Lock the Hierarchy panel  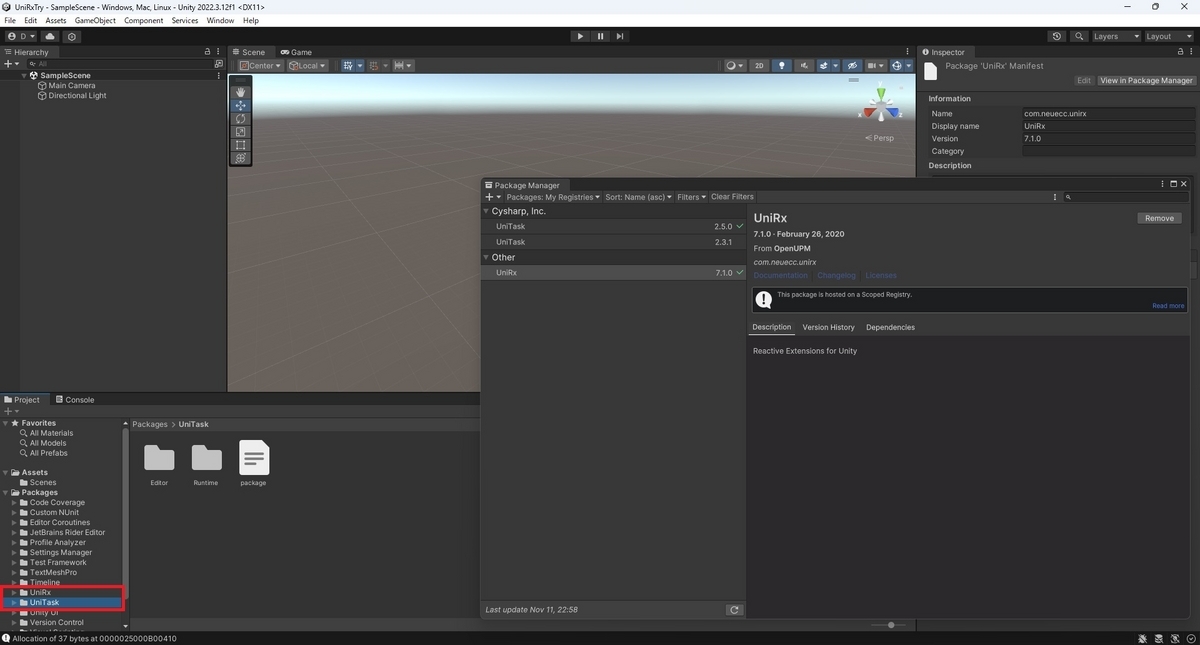pyautogui.click(x=208, y=52)
